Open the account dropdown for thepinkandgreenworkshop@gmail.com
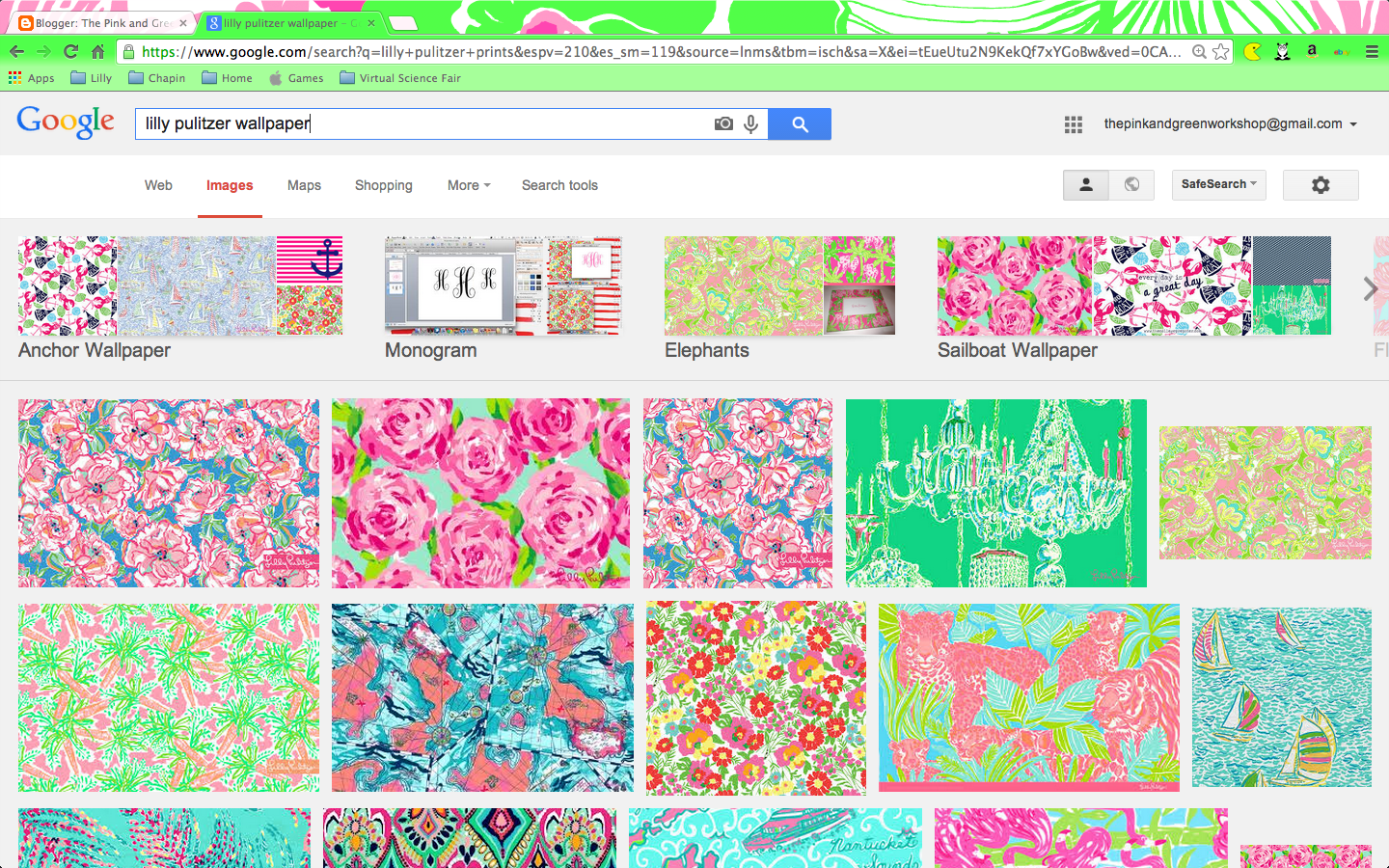 pos(1231,123)
